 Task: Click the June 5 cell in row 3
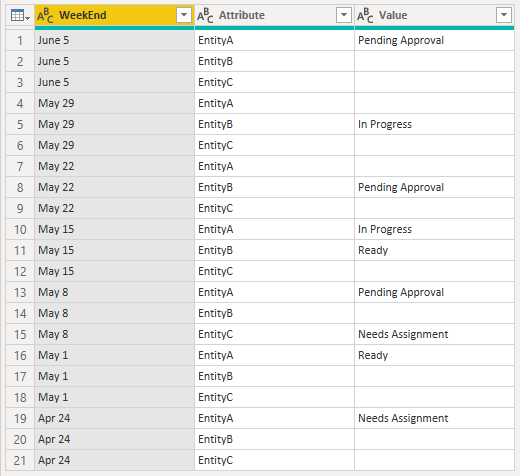[114, 83]
